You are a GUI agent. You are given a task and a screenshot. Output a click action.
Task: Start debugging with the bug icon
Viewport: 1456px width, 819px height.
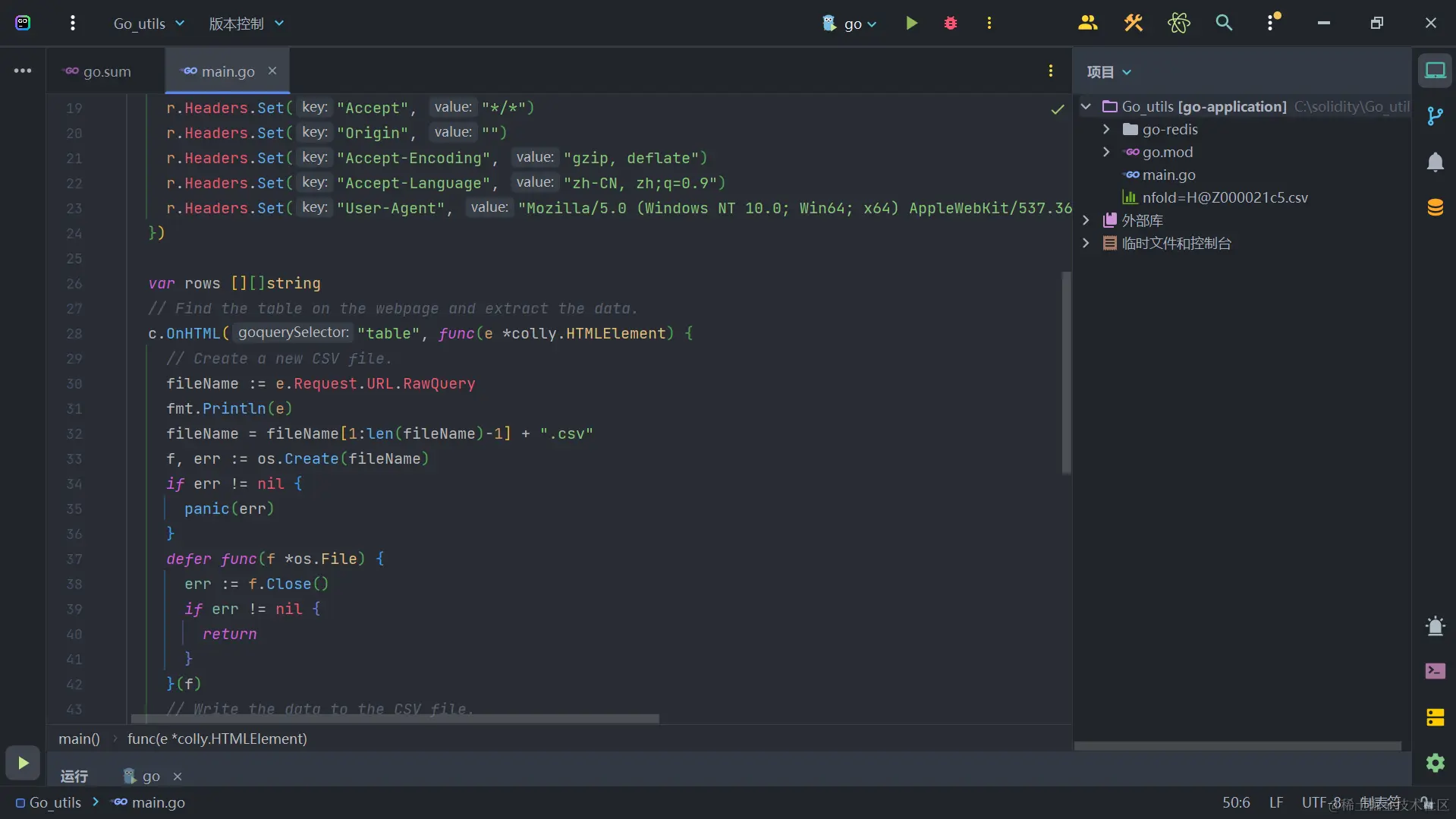coord(951,24)
